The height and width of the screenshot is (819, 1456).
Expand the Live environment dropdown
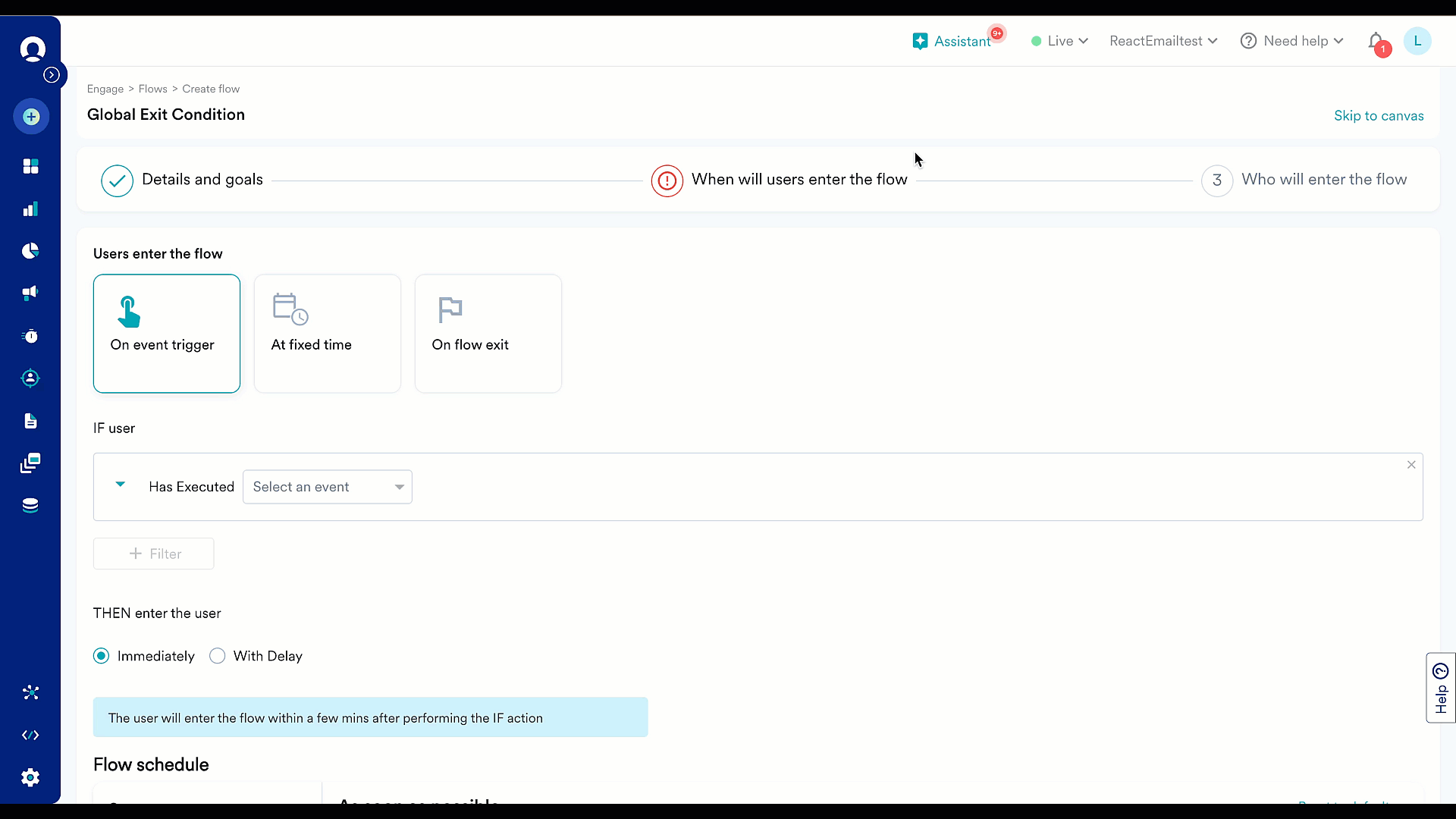(x=1059, y=41)
